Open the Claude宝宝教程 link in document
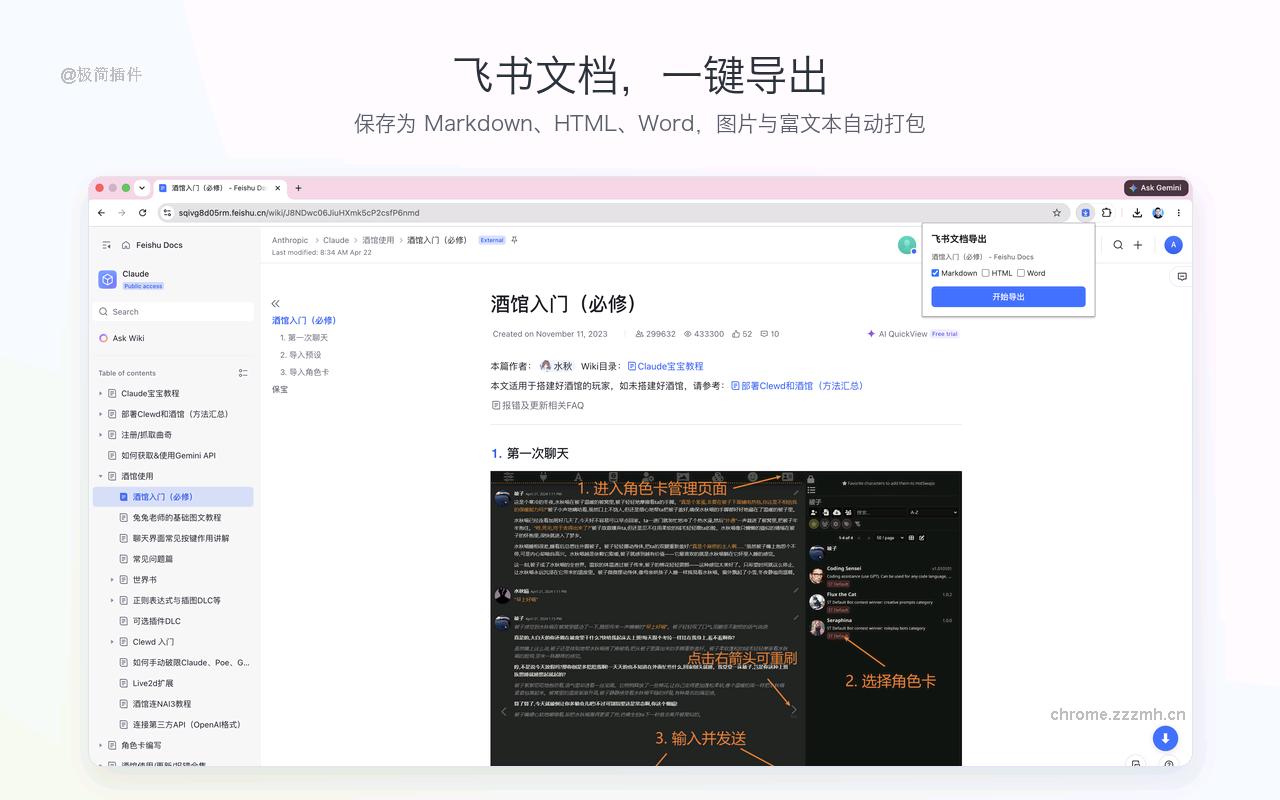The height and width of the screenshot is (800, 1280). 666,366
